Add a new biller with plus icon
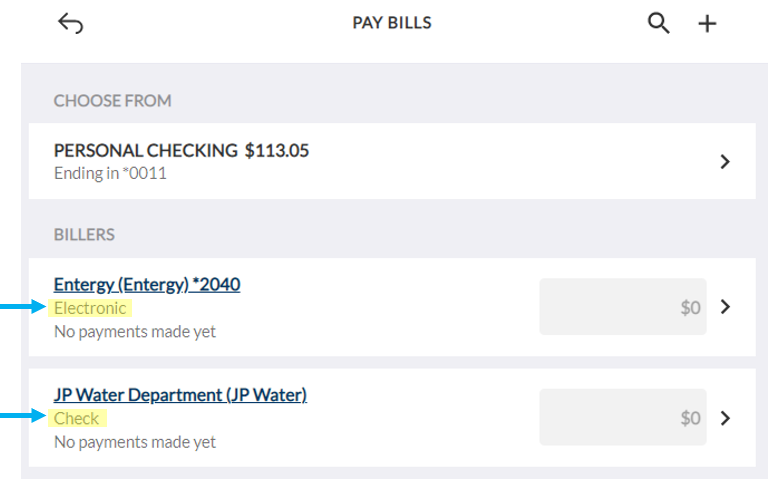 tap(707, 23)
